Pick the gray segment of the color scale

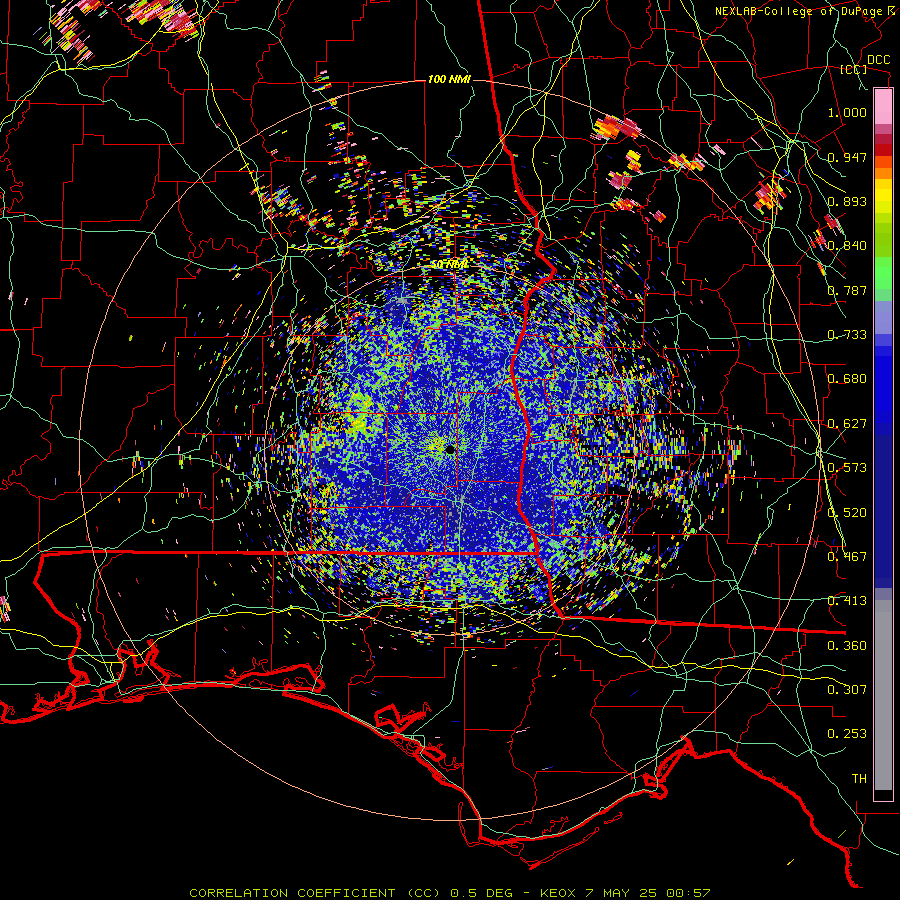click(883, 695)
